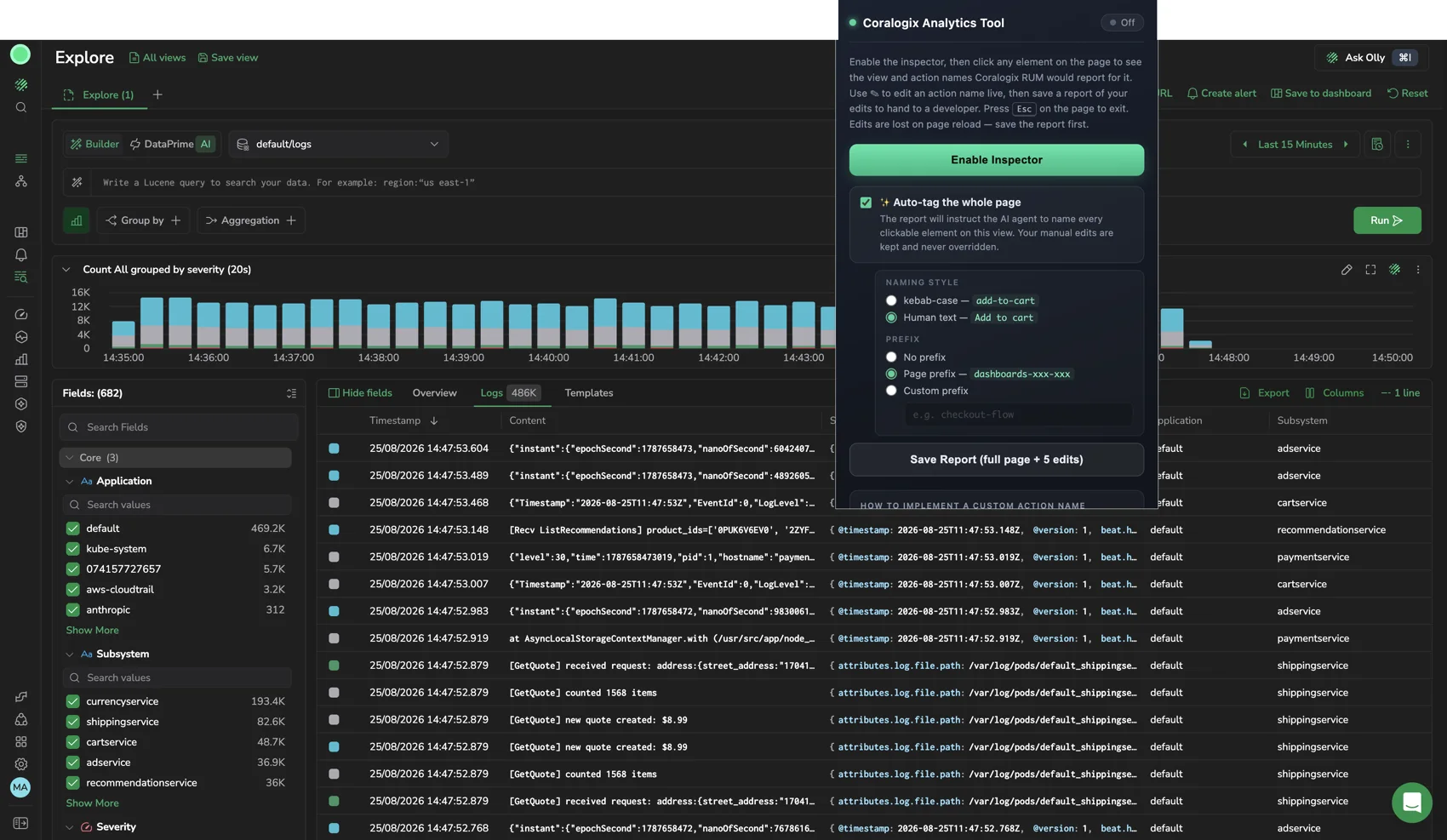This screenshot has width=1447, height=840.
Task: Click the query wand icon beside the Lucene field
Action: (x=77, y=182)
